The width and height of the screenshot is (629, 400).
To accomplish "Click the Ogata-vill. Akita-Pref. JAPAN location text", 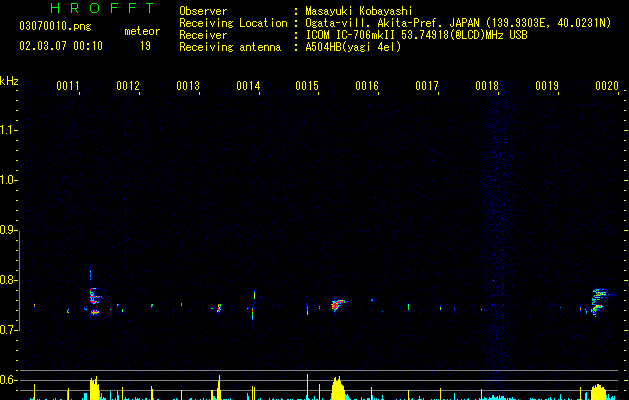I will tap(458, 23).
